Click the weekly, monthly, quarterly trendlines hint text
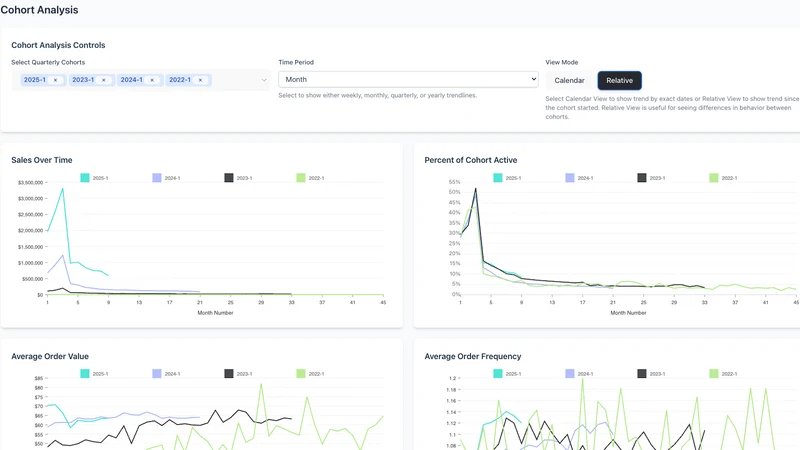This screenshot has width=800, height=450. (378, 95)
